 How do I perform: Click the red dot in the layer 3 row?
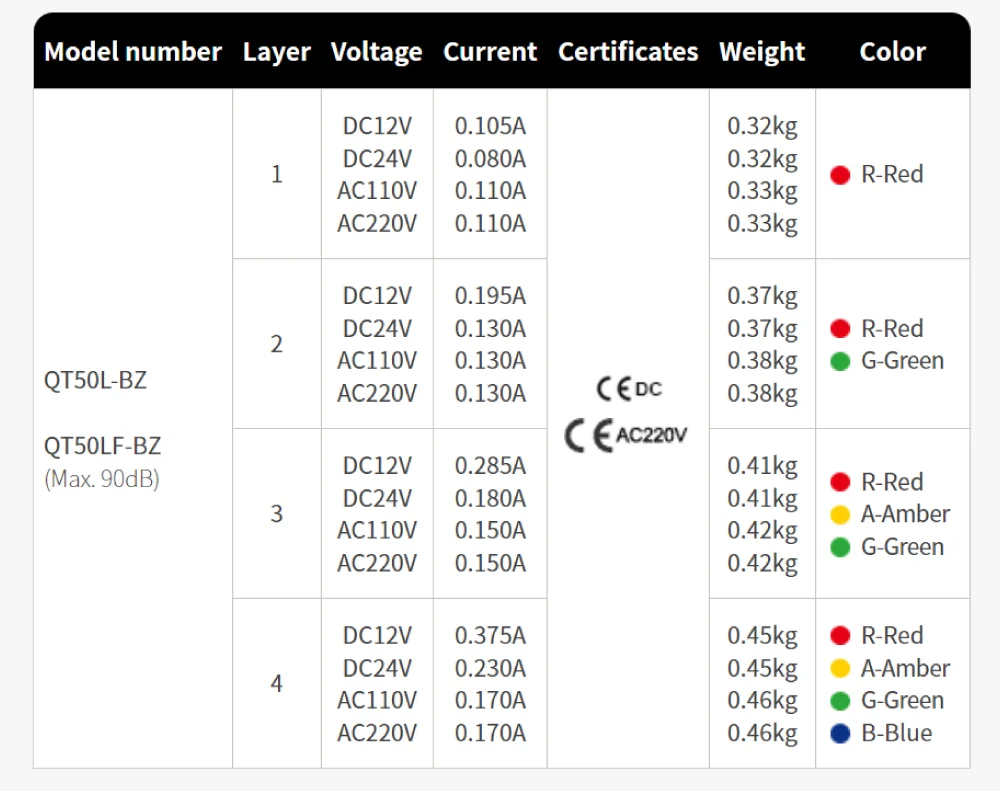point(840,483)
